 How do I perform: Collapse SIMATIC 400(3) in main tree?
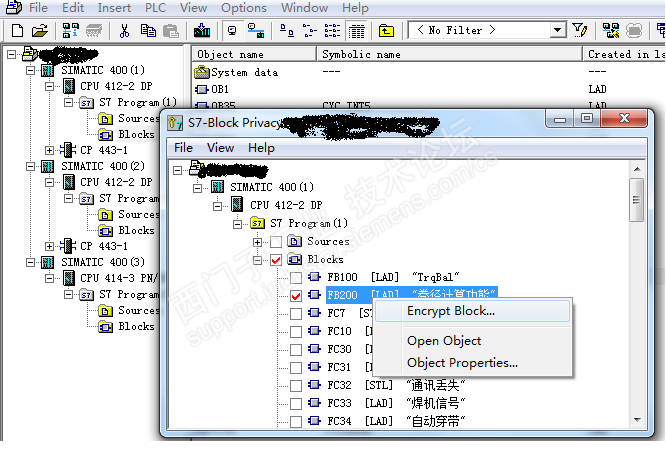(30, 262)
